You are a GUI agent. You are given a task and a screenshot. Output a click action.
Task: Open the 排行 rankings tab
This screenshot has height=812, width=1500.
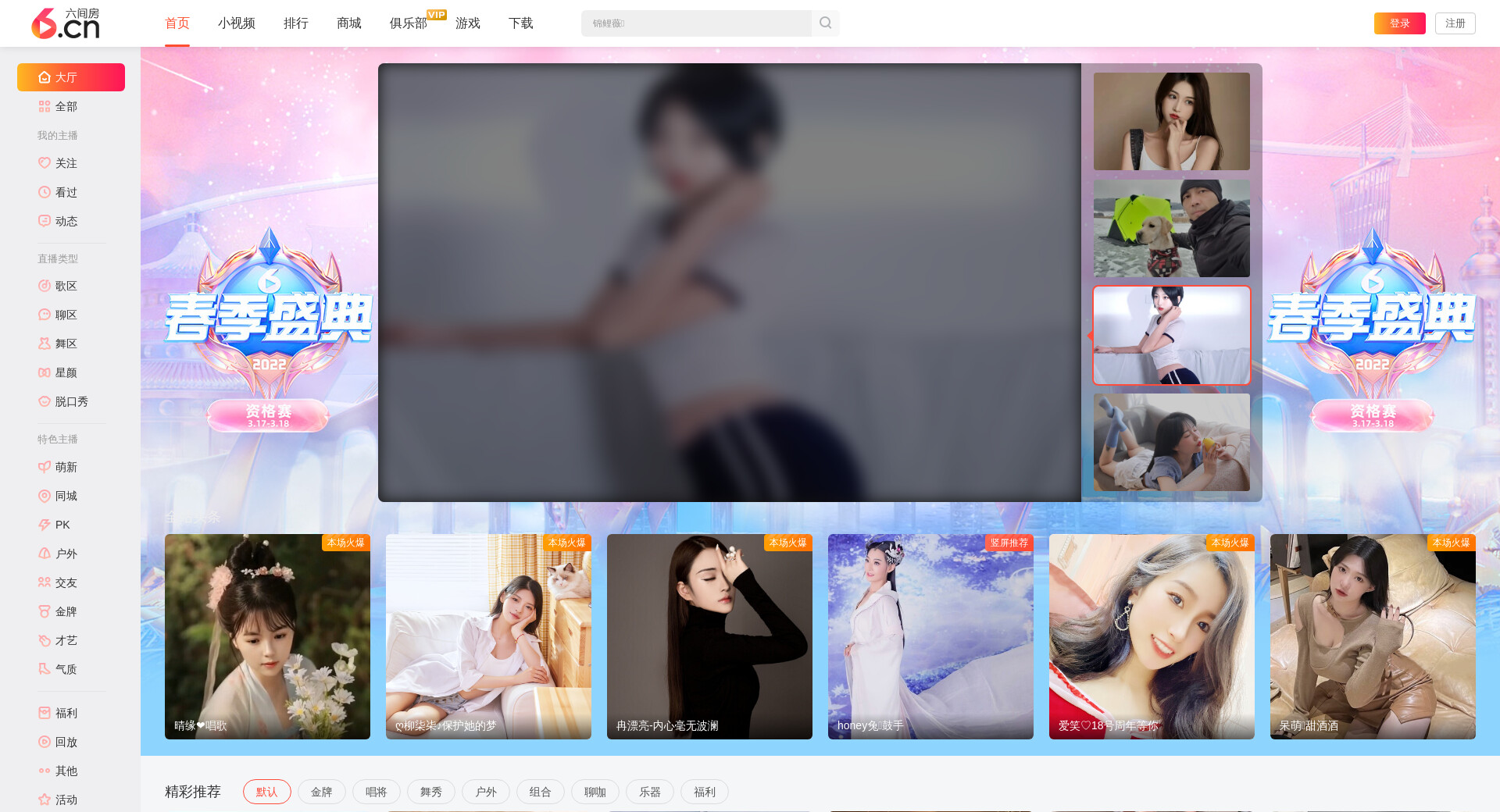pyautogui.click(x=296, y=23)
